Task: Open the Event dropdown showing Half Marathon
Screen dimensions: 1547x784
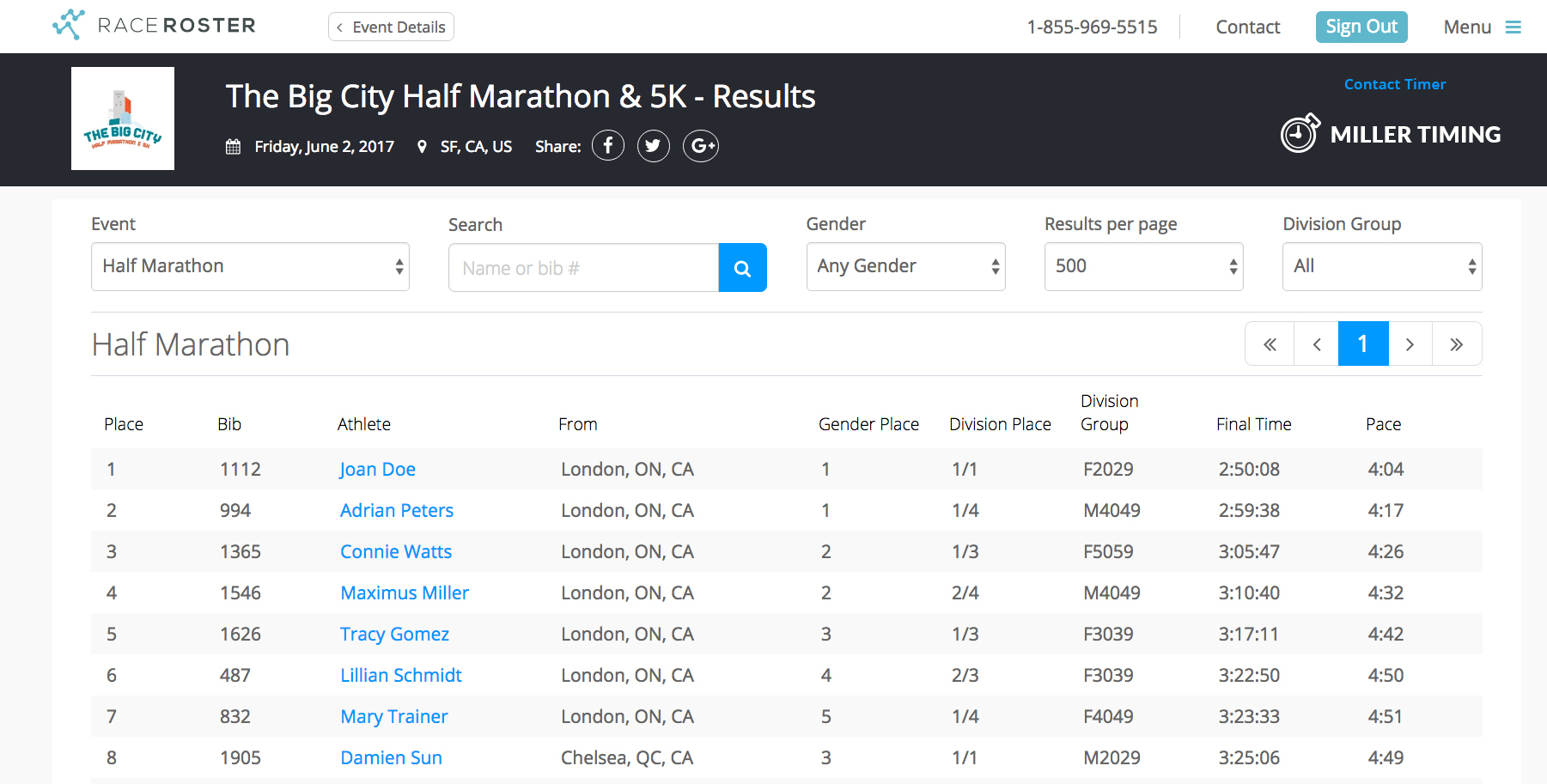Action: click(250, 267)
